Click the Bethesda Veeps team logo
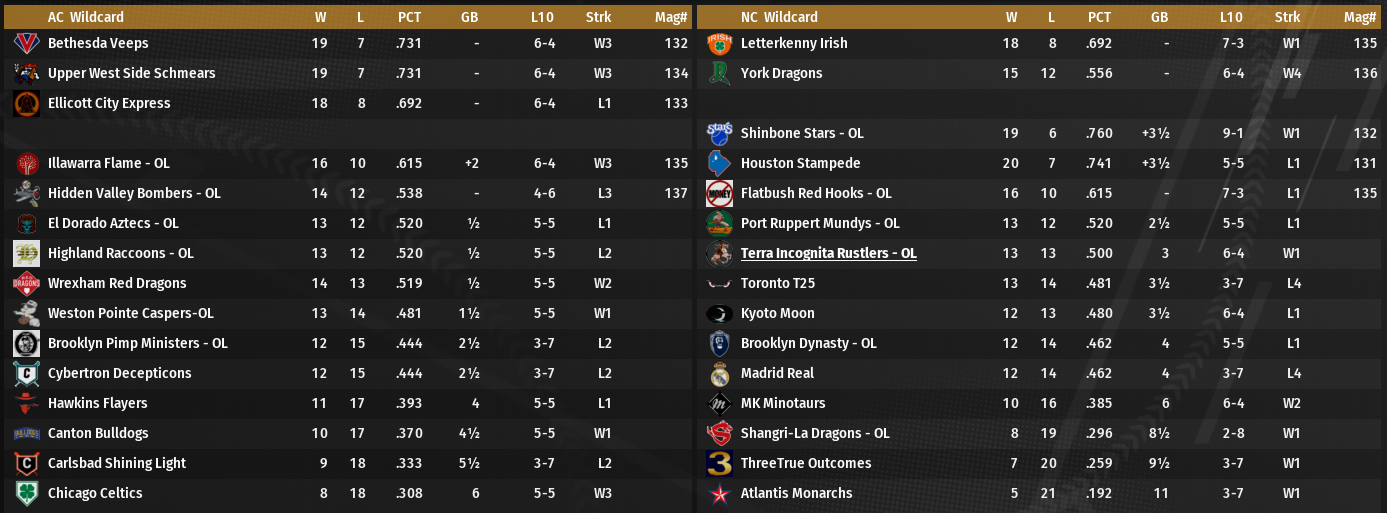Image resolution: width=1387 pixels, height=513 pixels. pyautogui.click(x=25, y=43)
